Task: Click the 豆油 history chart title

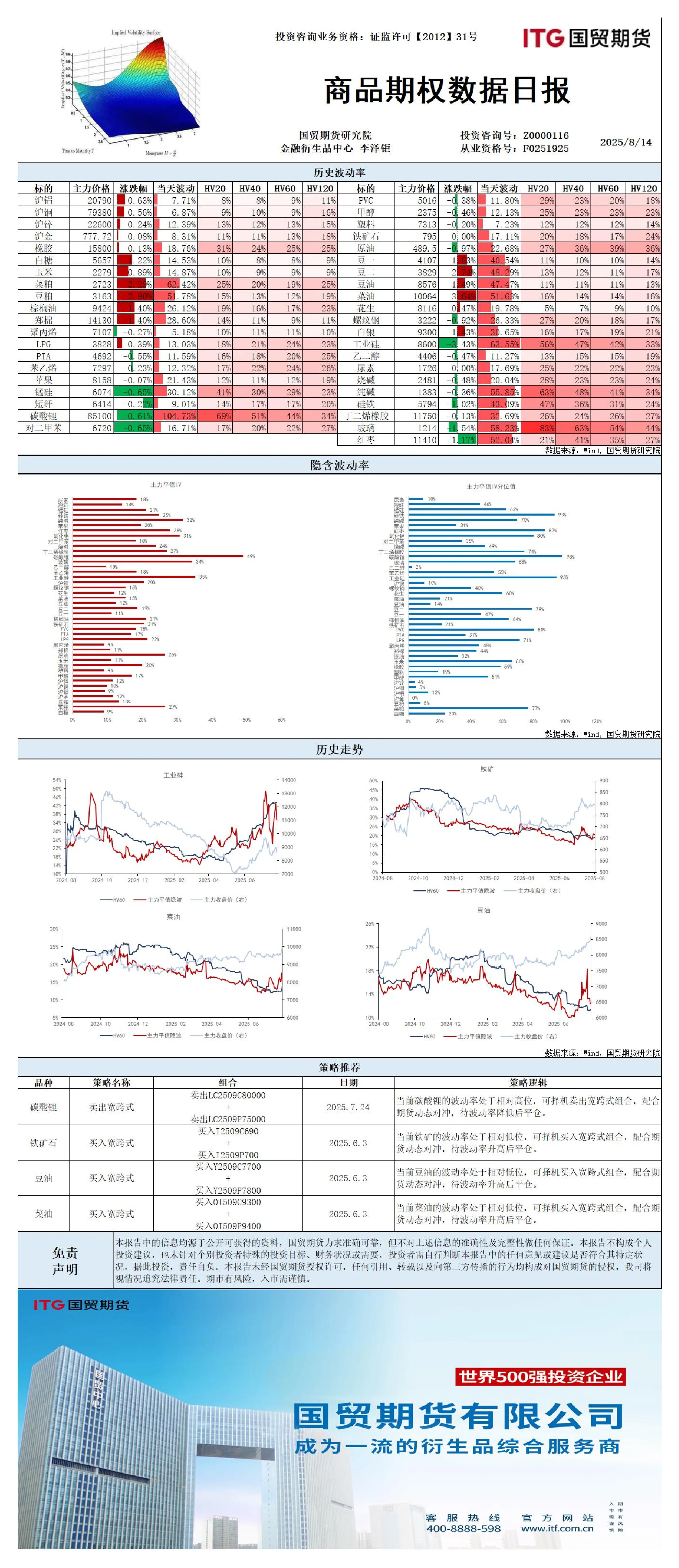Action: 484,911
